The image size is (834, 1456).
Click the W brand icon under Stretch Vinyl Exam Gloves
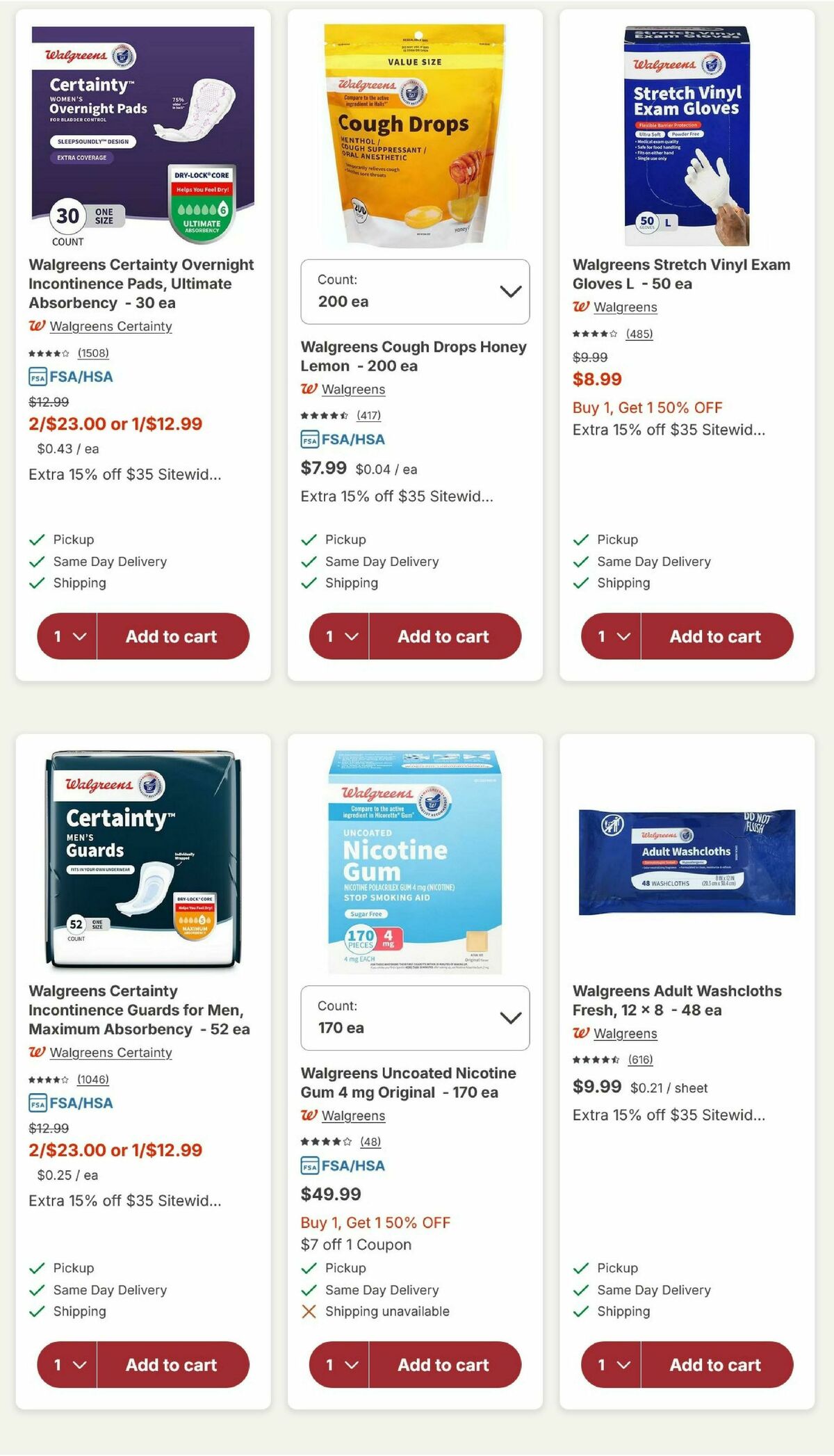pos(581,307)
